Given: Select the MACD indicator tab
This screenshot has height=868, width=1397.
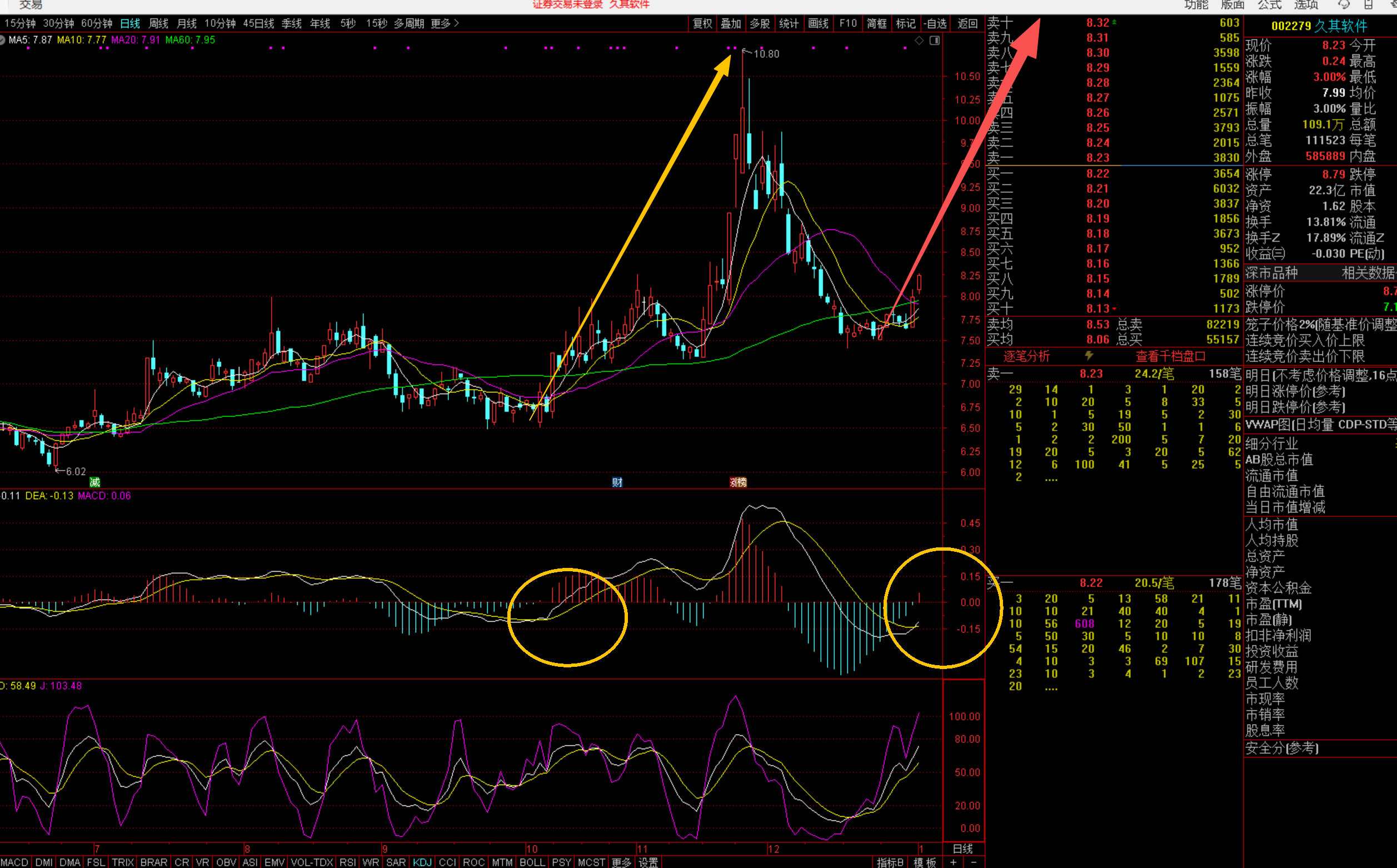Looking at the screenshot, I should [14, 862].
